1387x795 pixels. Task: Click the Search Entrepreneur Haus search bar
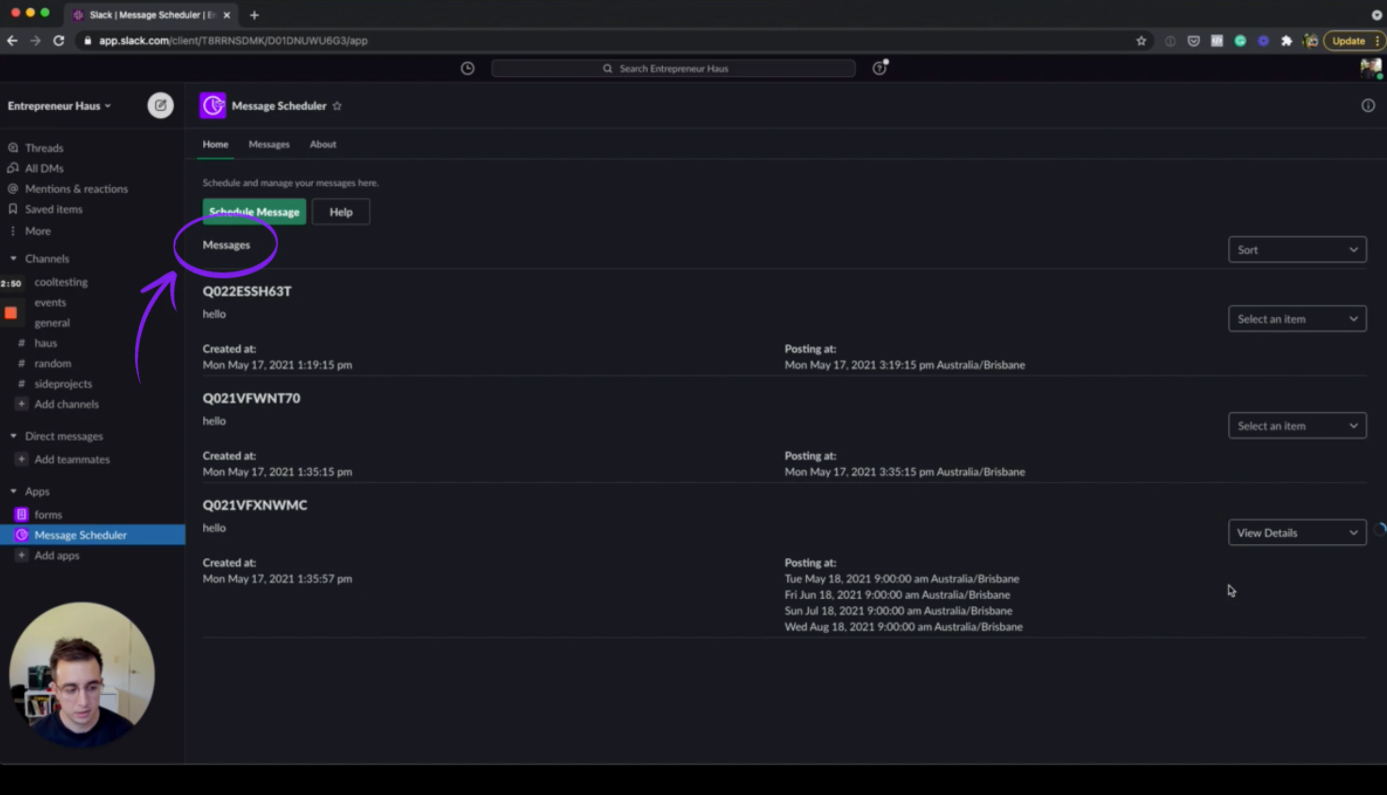tap(672, 67)
